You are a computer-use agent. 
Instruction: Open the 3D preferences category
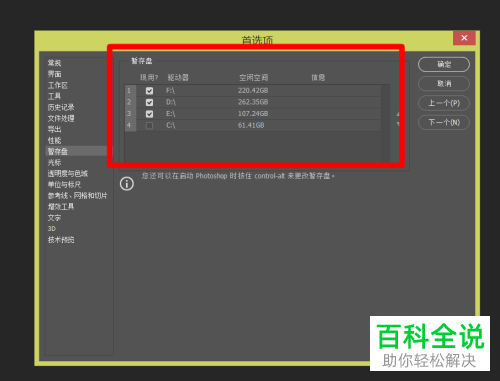point(52,229)
